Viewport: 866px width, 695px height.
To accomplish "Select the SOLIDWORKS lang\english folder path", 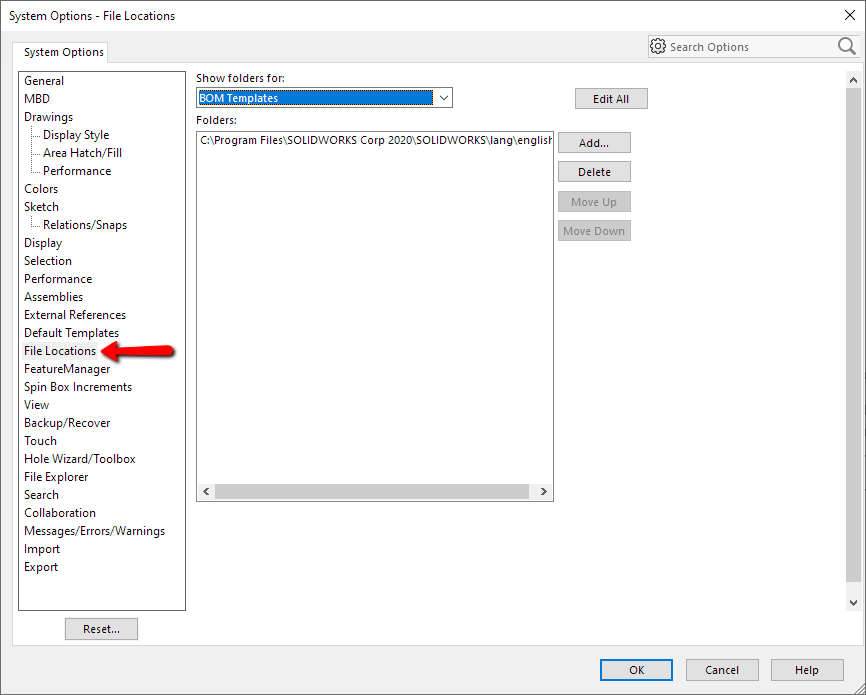I will [x=375, y=140].
